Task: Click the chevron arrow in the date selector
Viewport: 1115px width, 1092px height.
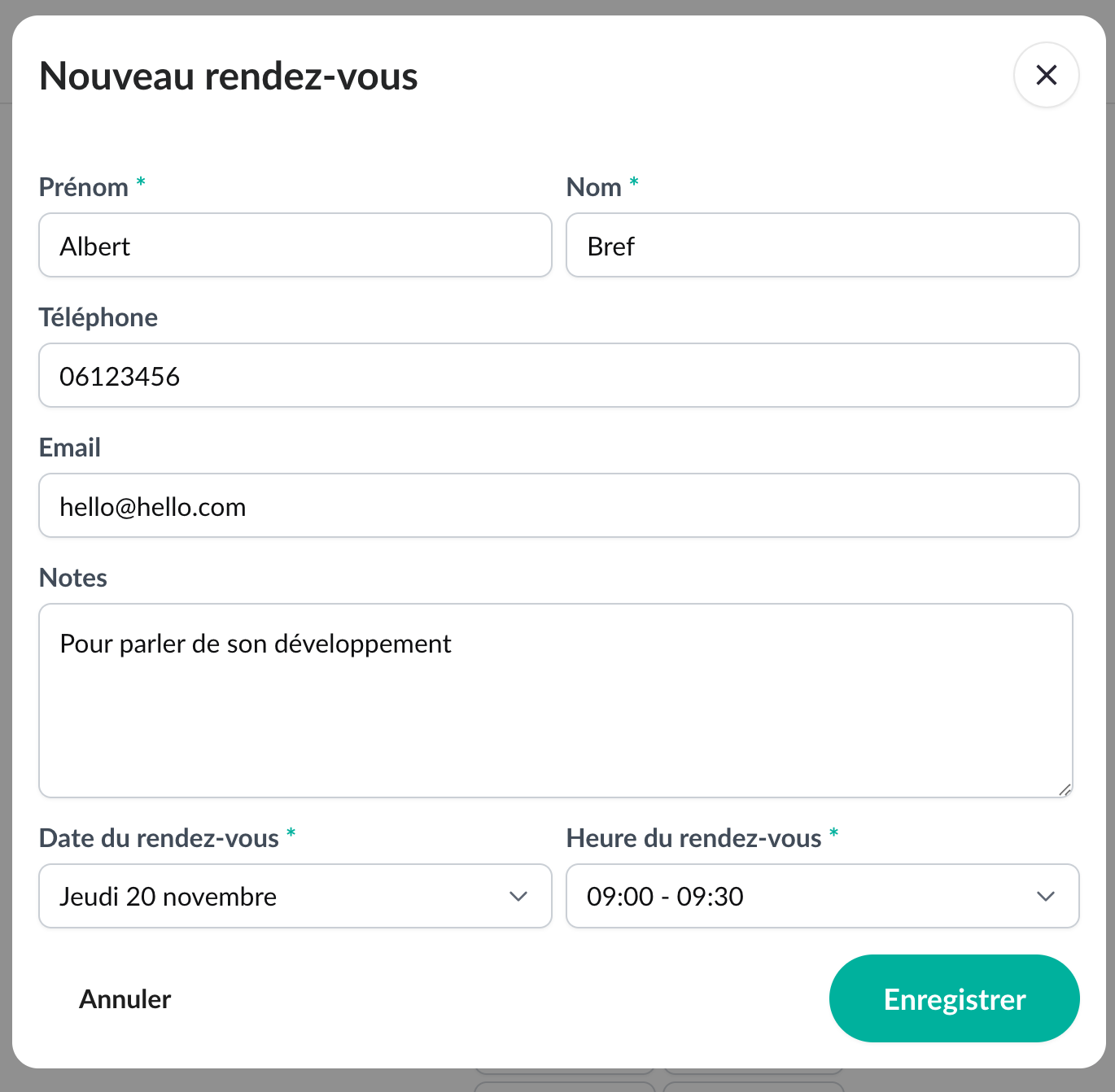Action: 518,896
